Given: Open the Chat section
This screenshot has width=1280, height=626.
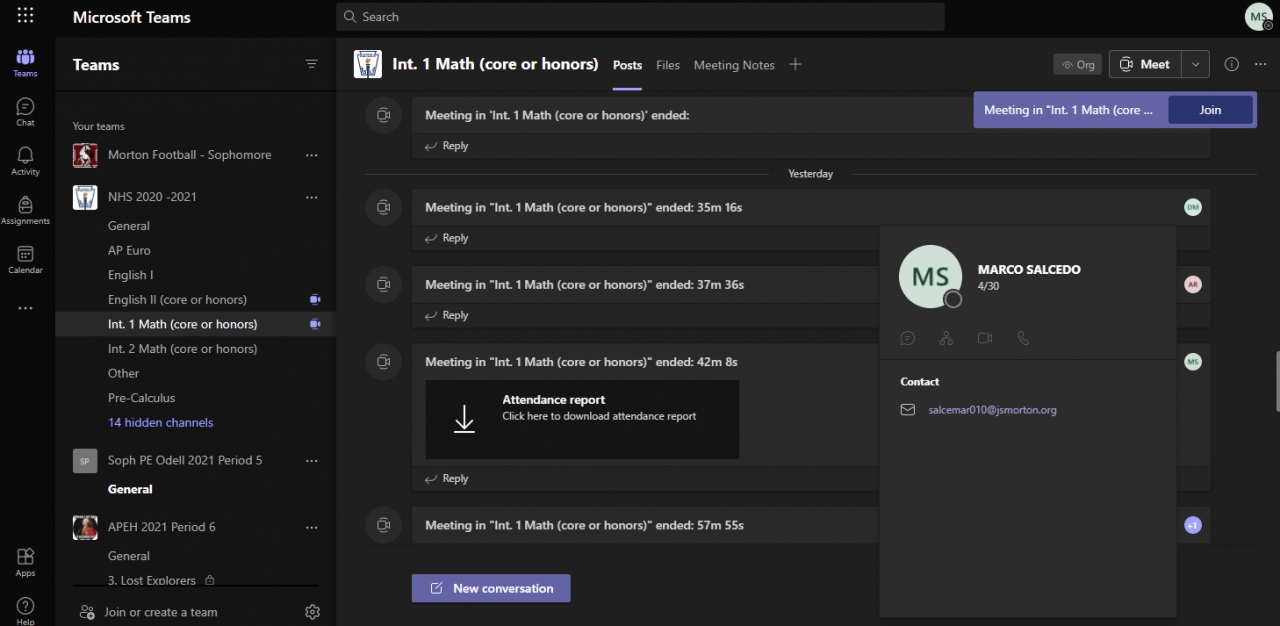Looking at the screenshot, I should pyautogui.click(x=25, y=111).
